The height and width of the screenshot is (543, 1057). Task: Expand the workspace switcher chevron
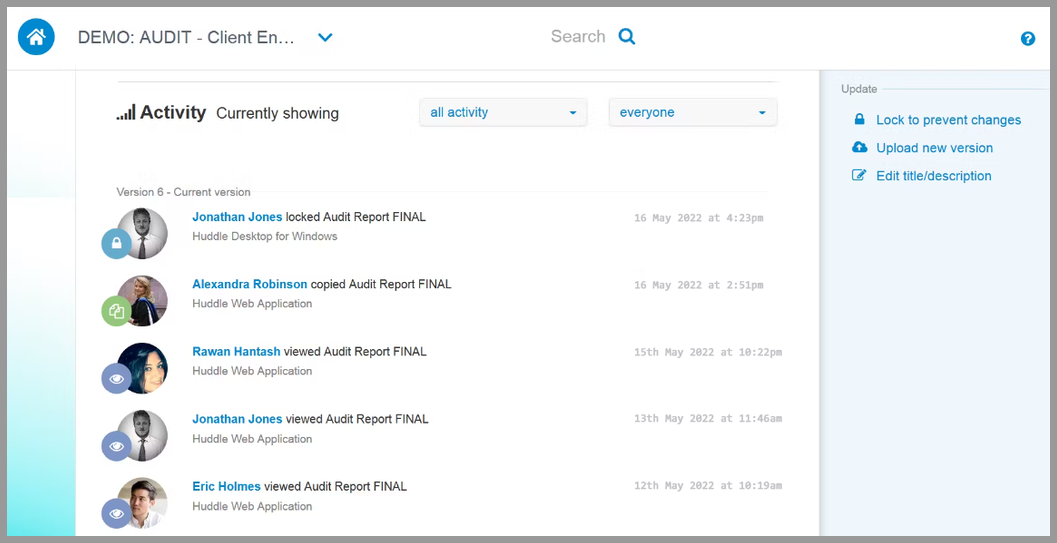pos(325,37)
